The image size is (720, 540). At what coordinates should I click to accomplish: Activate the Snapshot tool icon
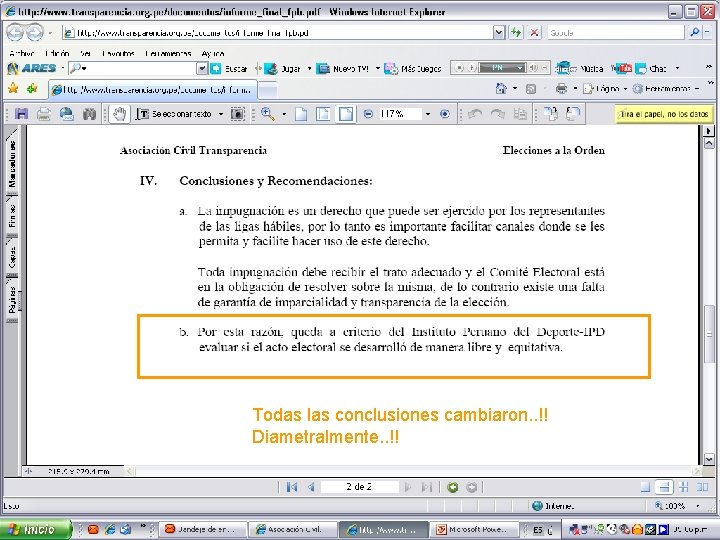237,114
